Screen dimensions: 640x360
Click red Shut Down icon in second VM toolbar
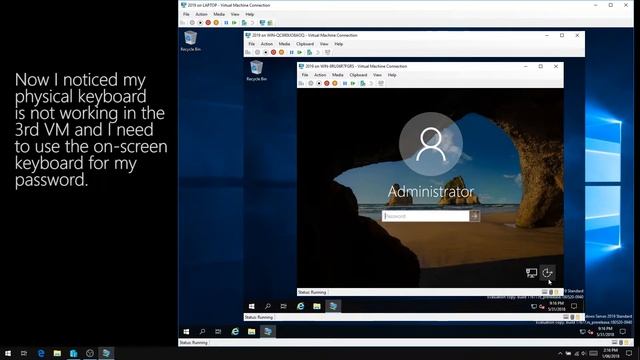tap(273, 52)
